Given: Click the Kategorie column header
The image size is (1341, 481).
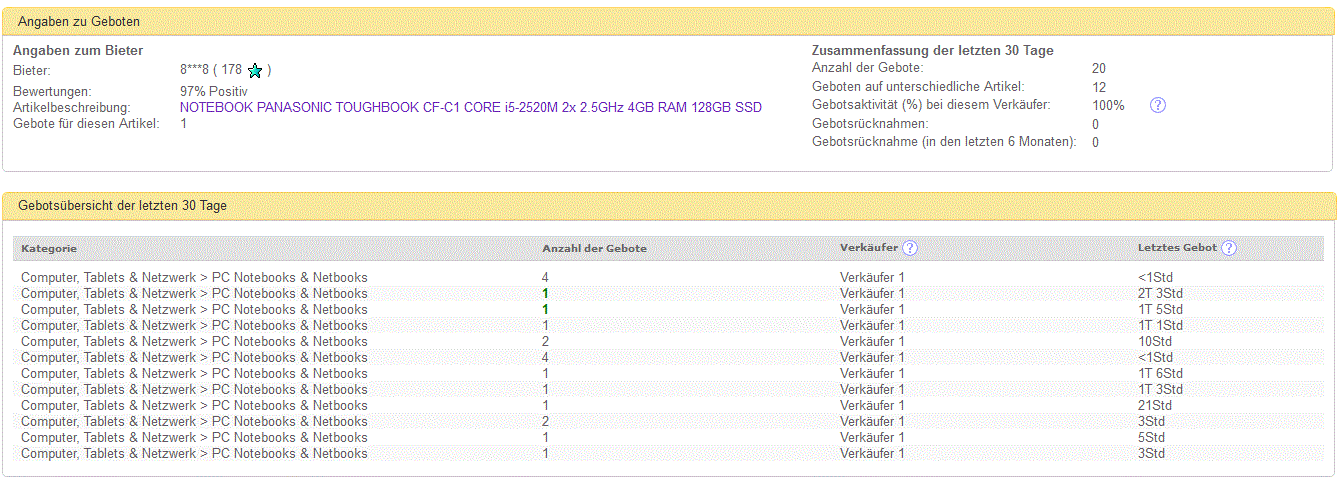Looking at the screenshot, I should coord(49,248).
